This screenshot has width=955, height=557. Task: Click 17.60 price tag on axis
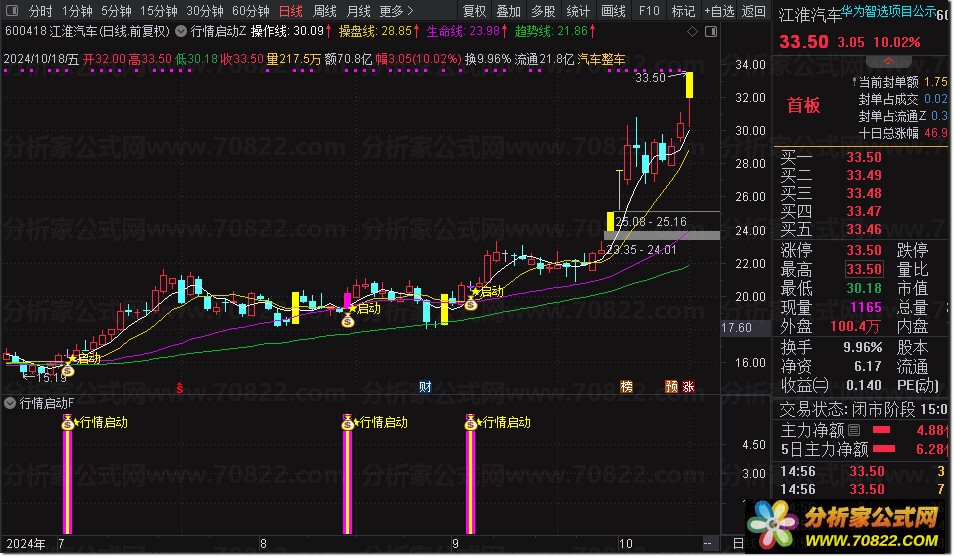click(736, 328)
